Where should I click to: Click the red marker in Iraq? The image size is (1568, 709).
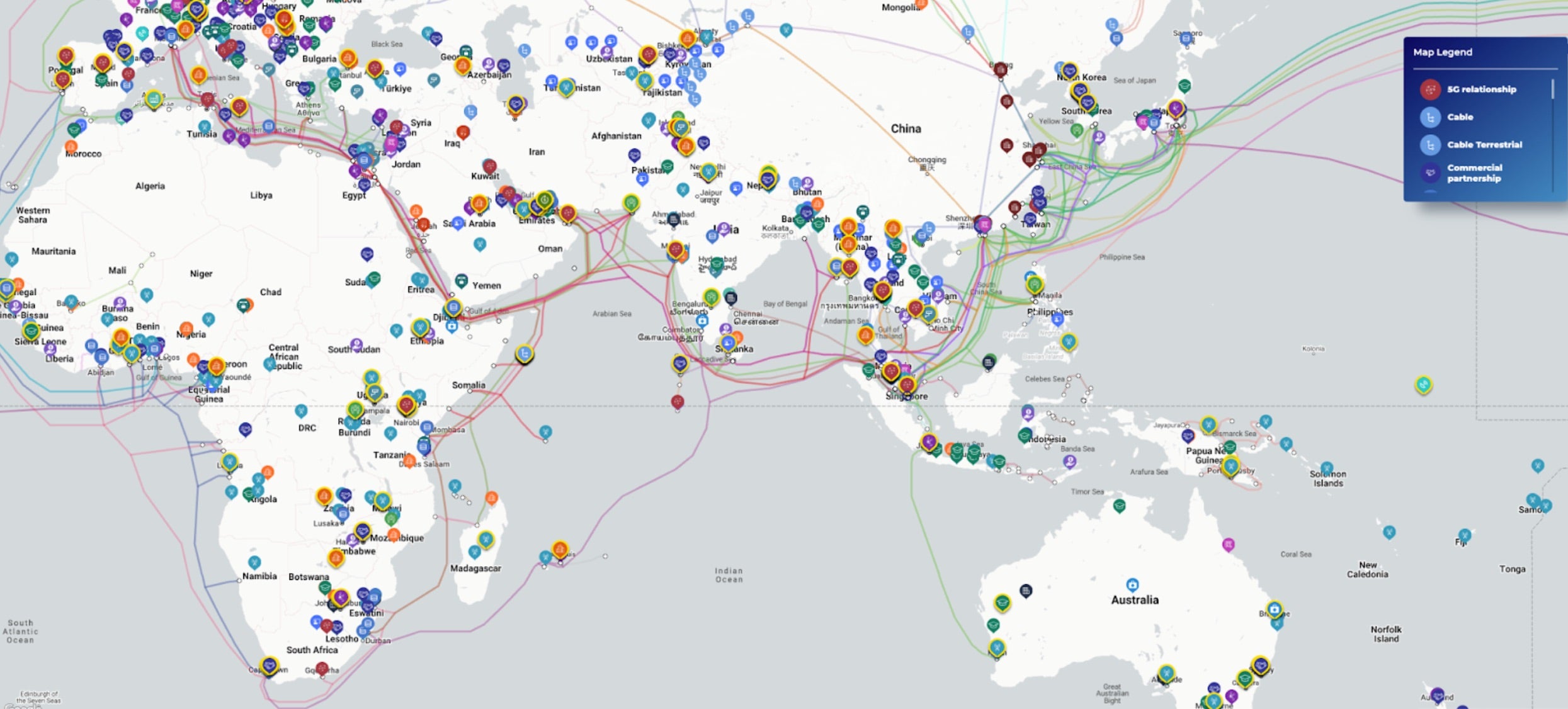tap(463, 132)
